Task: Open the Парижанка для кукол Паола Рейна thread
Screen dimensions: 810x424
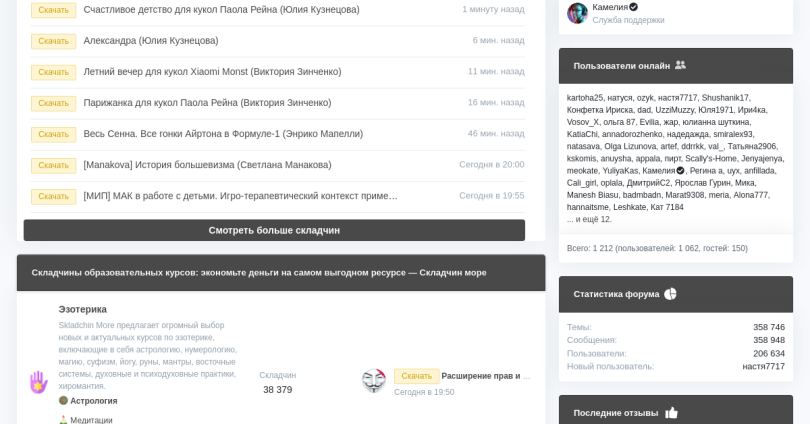Action: tap(207, 103)
